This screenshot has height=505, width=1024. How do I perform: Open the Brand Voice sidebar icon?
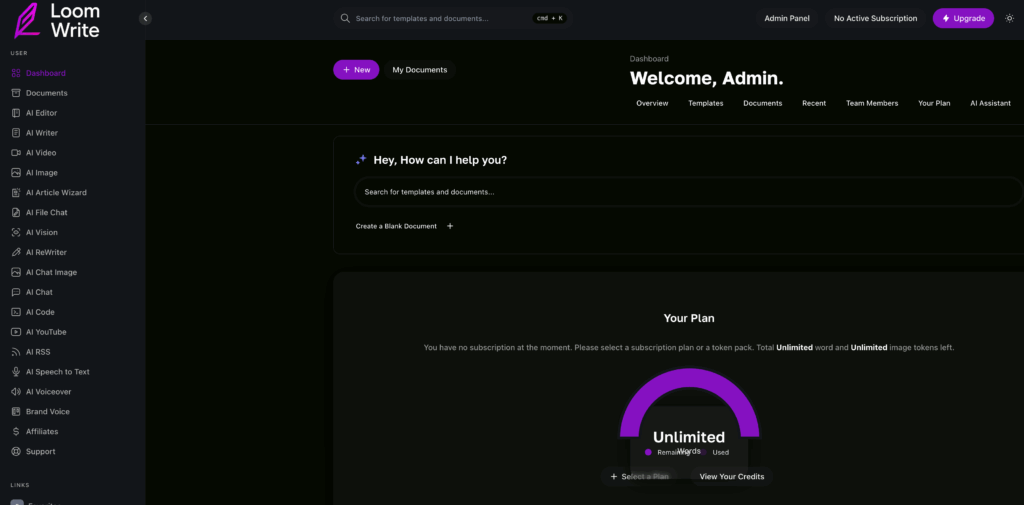tap(16, 412)
